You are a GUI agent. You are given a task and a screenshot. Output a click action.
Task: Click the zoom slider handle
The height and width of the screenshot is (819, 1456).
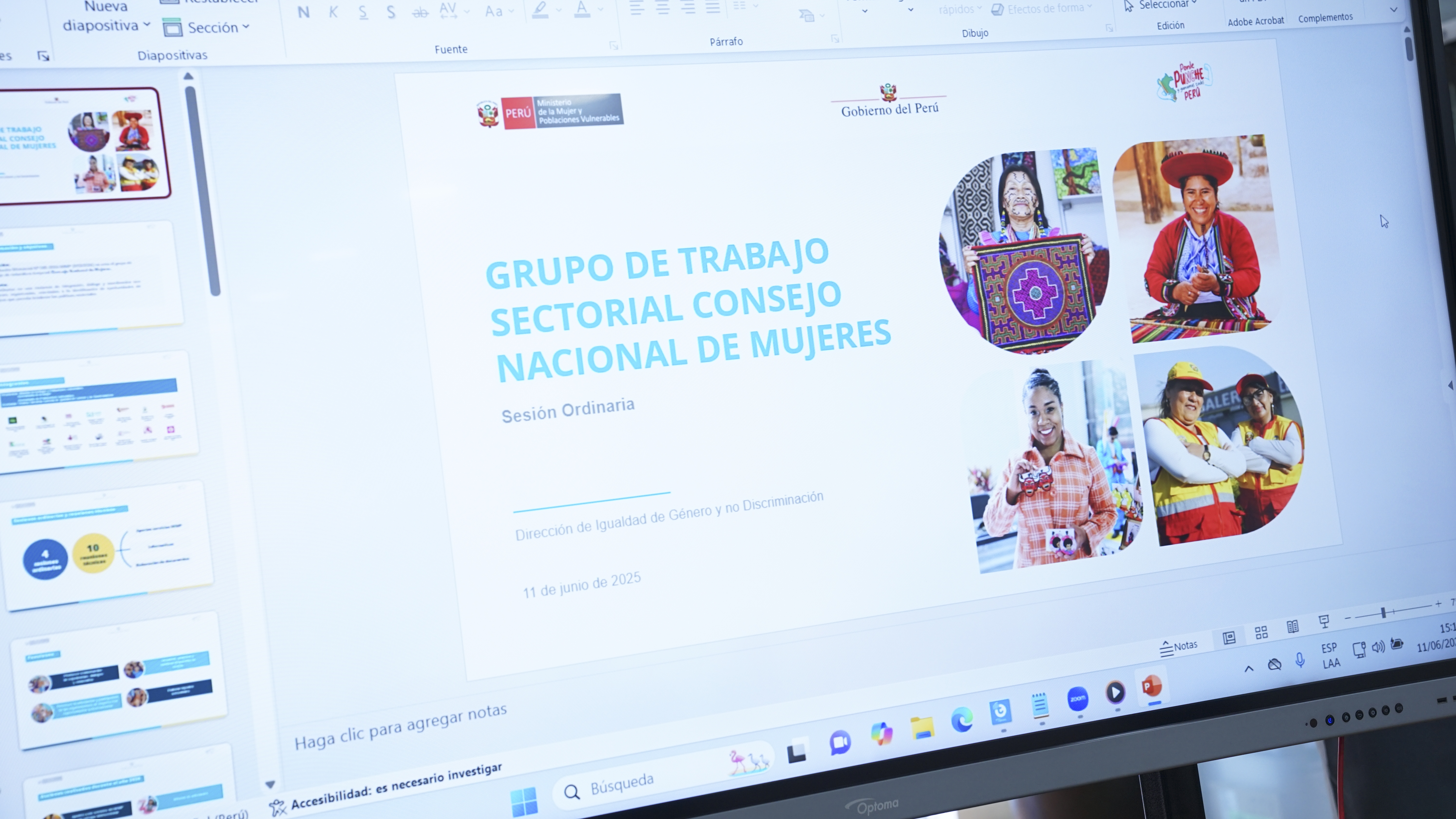[x=1383, y=613]
